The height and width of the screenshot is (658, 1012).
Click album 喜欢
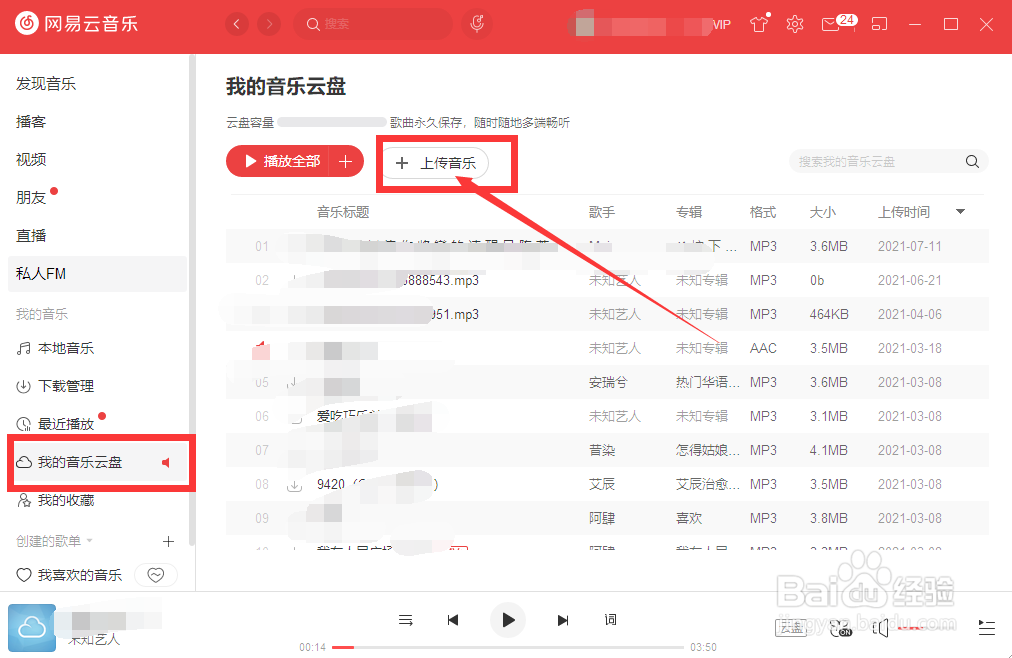tap(689, 519)
